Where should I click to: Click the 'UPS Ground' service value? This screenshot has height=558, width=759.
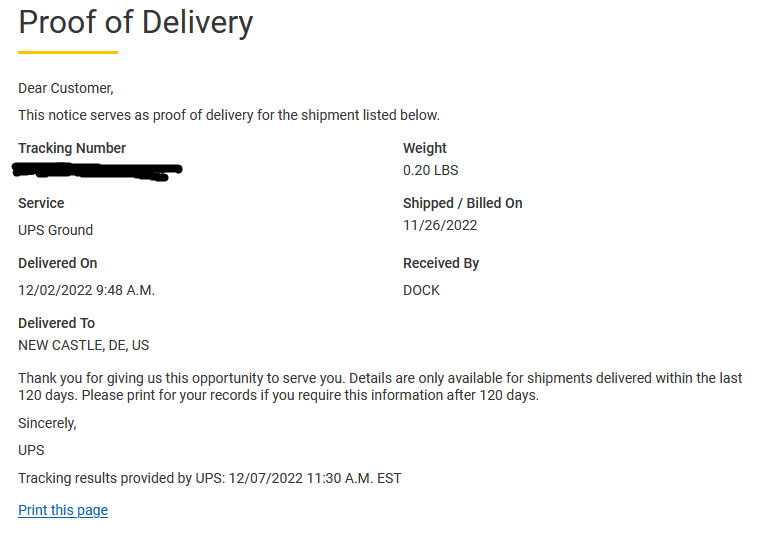55,230
